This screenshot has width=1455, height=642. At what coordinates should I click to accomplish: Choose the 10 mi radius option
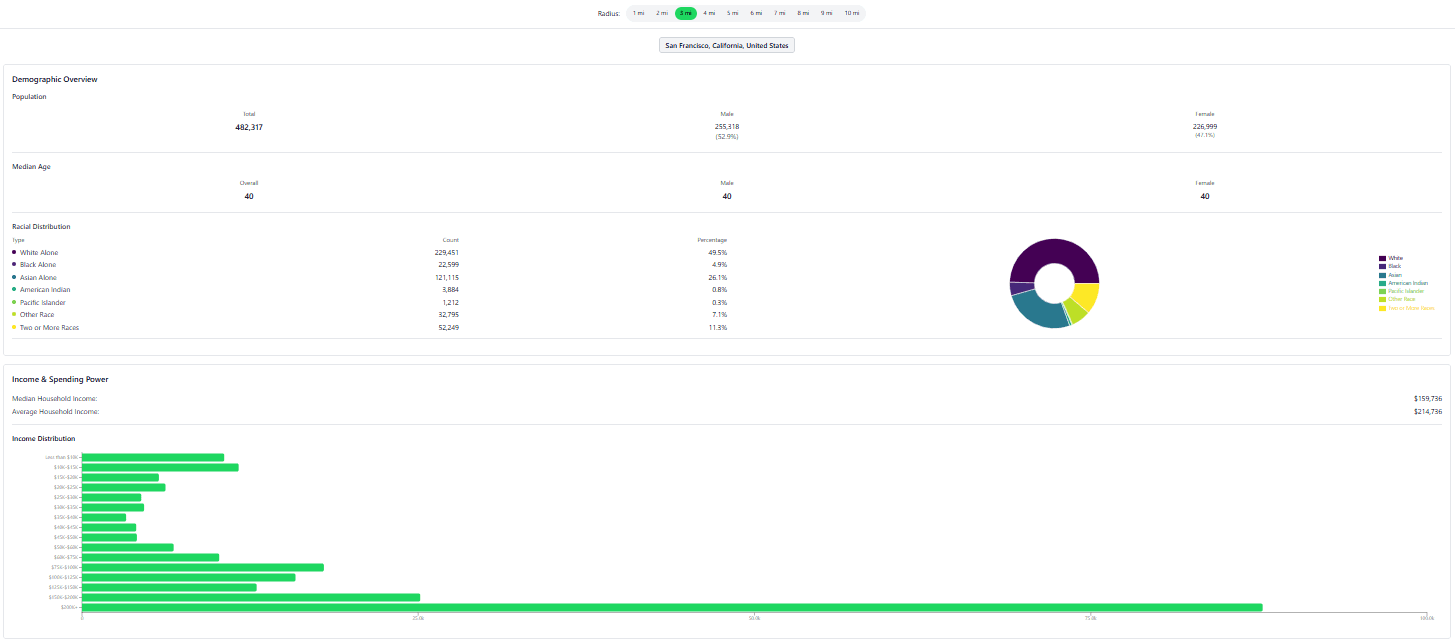point(851,13)
